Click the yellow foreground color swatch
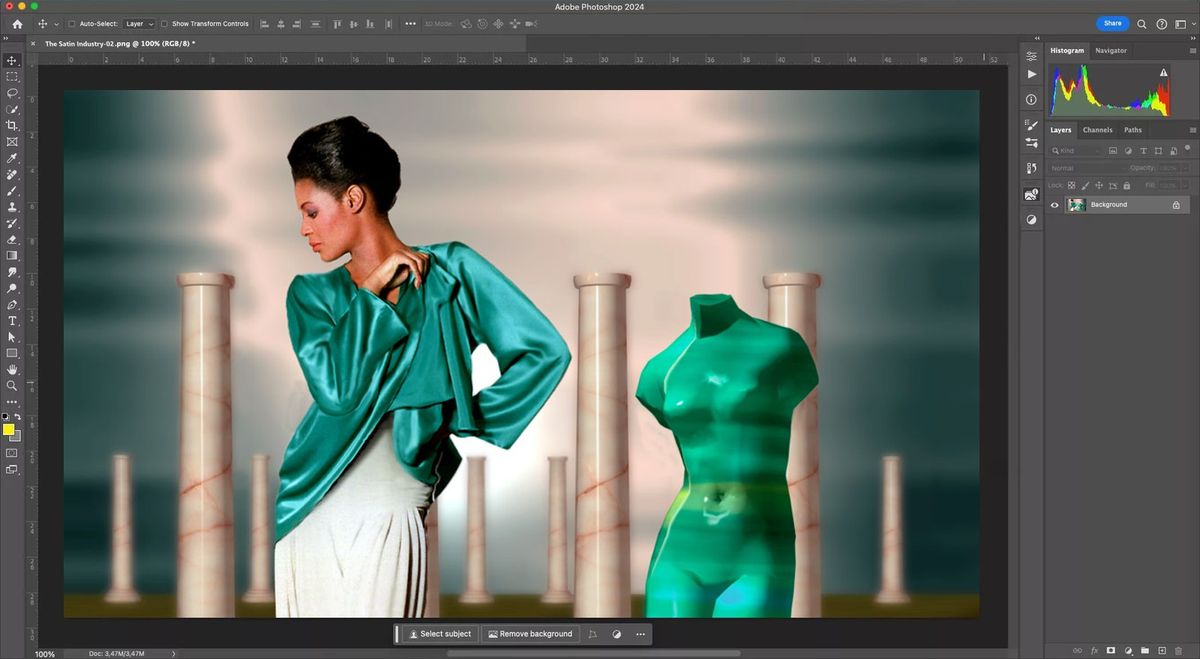The width and height of the screenshot is (1200, 659). tap(10, 431)
